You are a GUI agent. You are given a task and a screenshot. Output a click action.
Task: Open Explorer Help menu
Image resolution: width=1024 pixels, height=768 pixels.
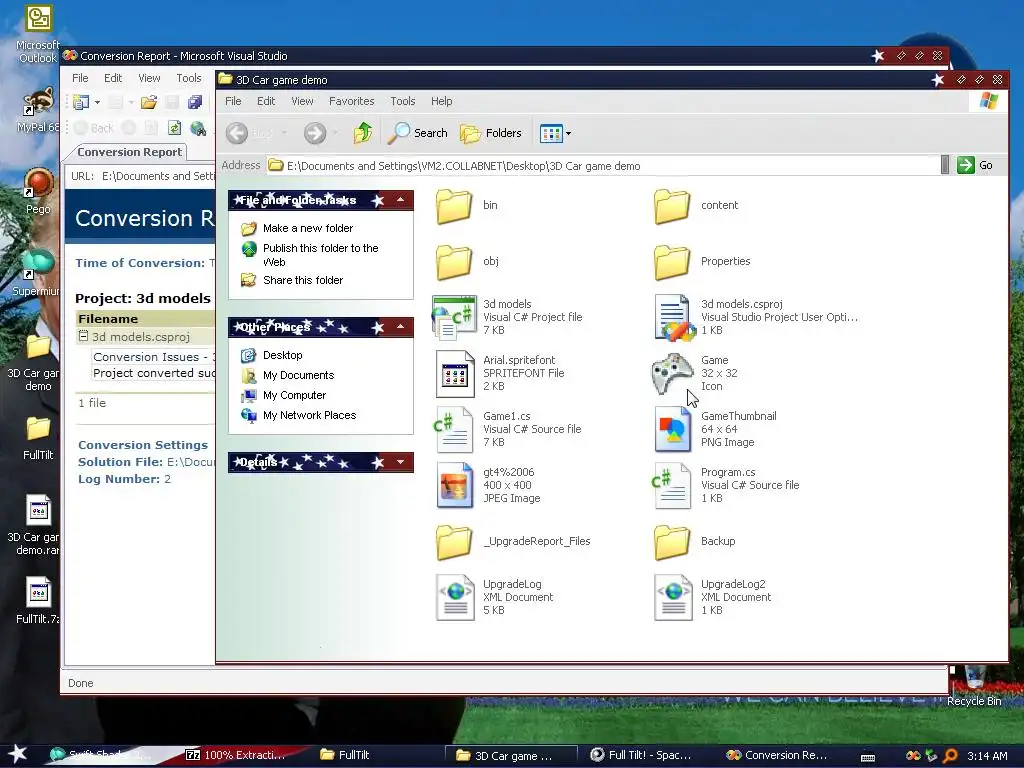[x=441, y=101]
